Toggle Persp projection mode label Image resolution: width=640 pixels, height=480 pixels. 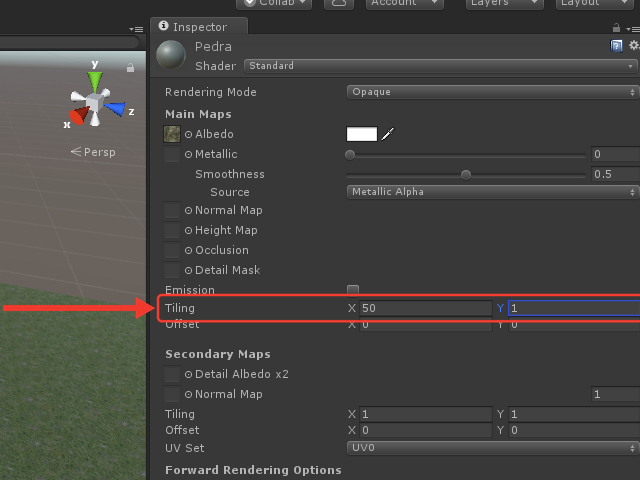point(93,152)
